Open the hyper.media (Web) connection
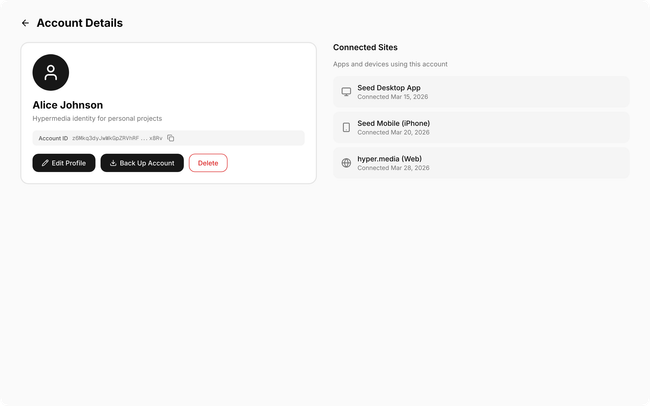The height and width of the screenshot is (406, 650). pyautogui.click(x=481, y=163)
